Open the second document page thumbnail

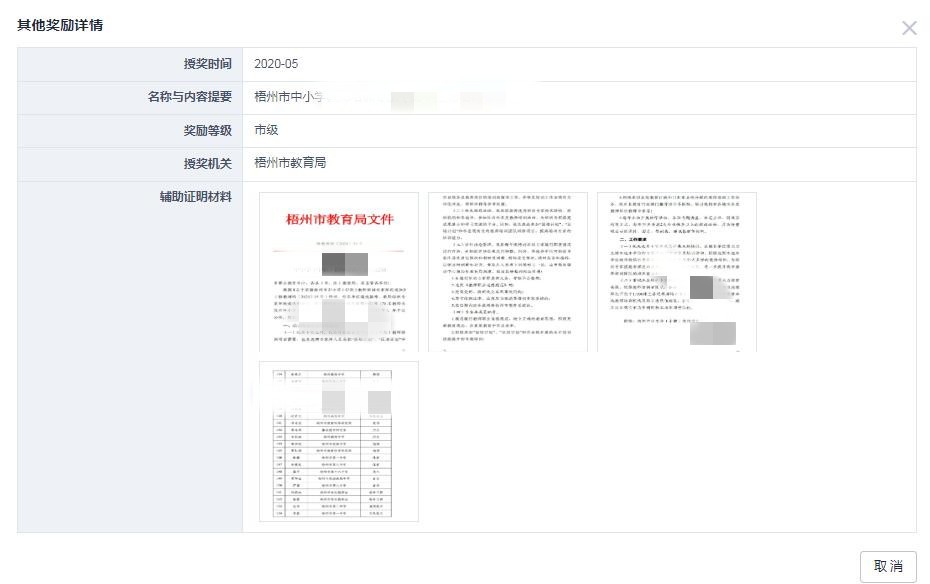click(508, 272)
